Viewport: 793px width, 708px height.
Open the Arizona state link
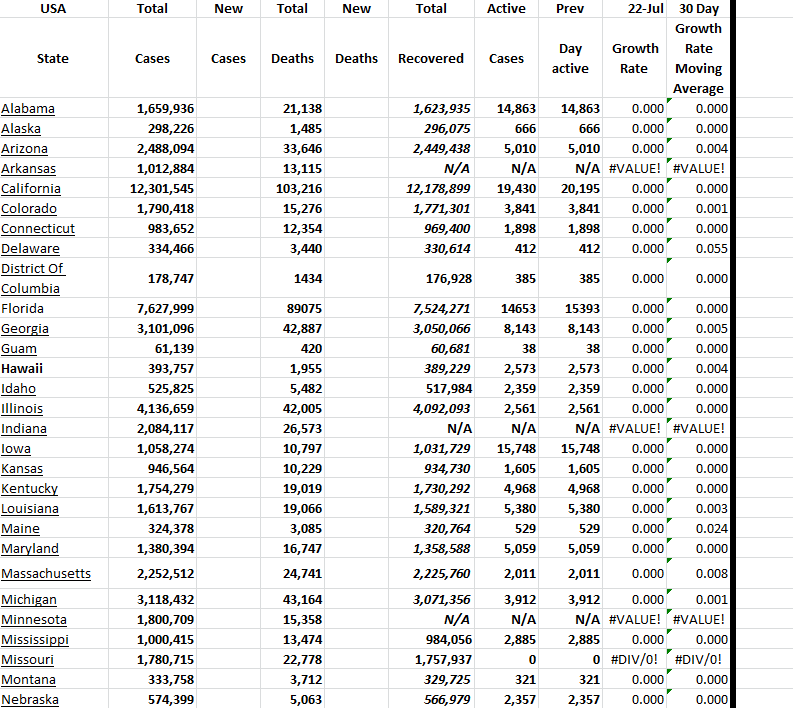[24, 149]
